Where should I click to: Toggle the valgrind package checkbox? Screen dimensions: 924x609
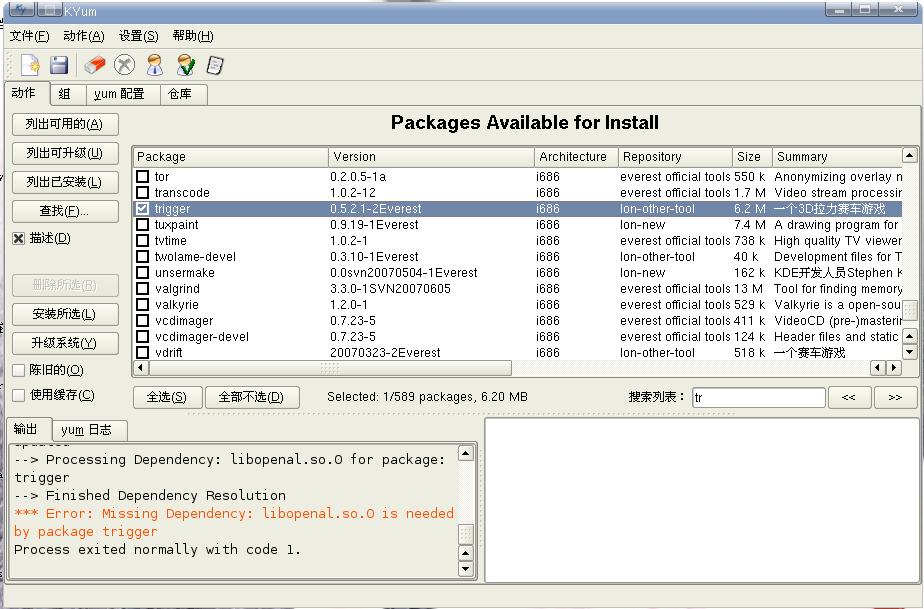[x=143, y=288]
